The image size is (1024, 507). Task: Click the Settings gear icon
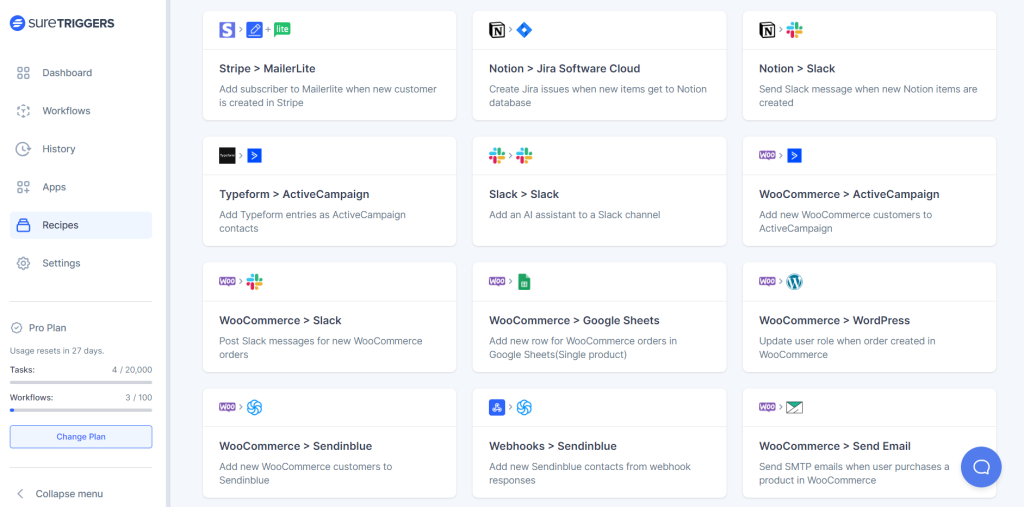point(23,263)
